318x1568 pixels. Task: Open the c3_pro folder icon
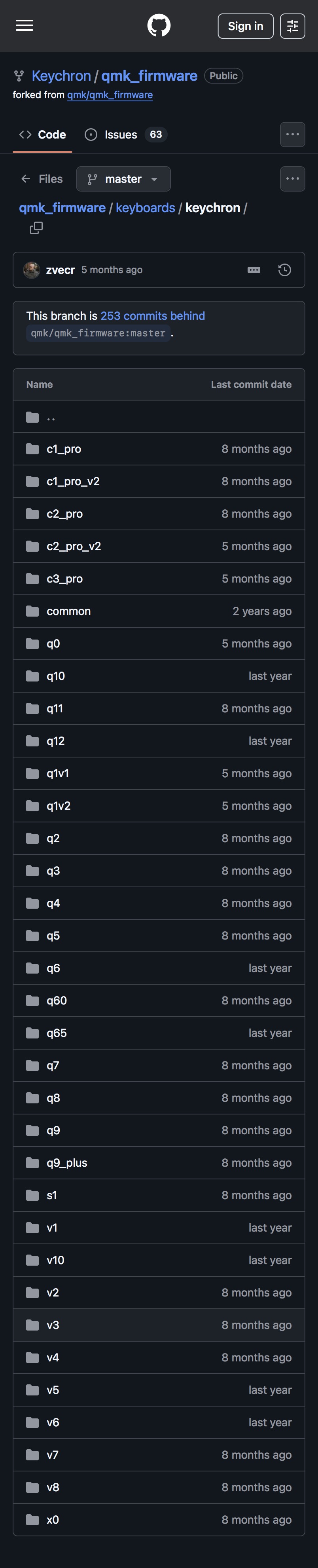pos(32,578)
